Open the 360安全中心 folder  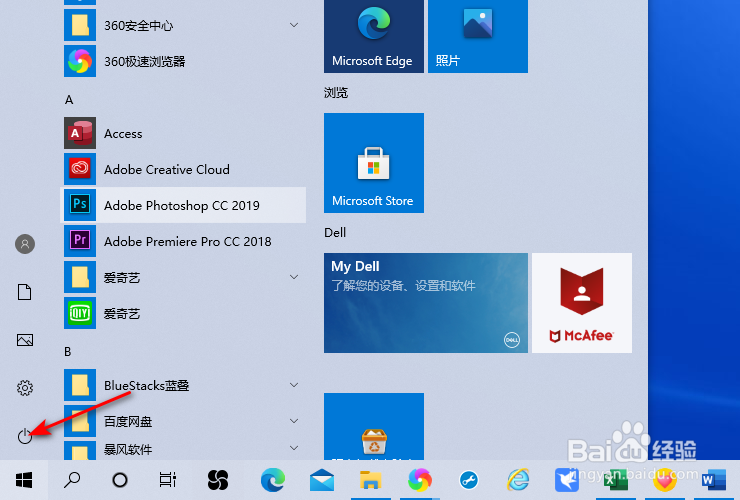183,25
